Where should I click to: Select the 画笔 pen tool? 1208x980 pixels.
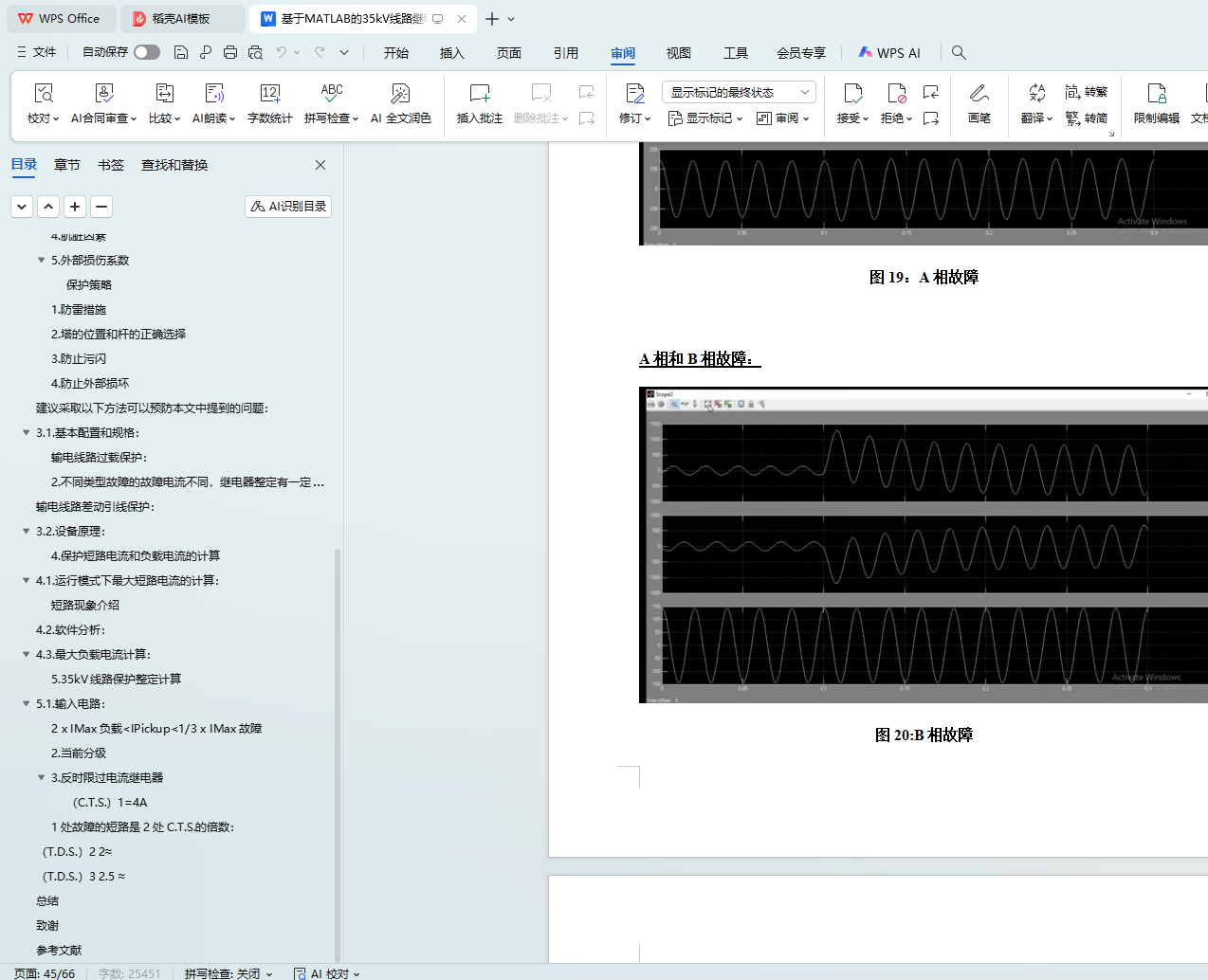click(979, 94)
